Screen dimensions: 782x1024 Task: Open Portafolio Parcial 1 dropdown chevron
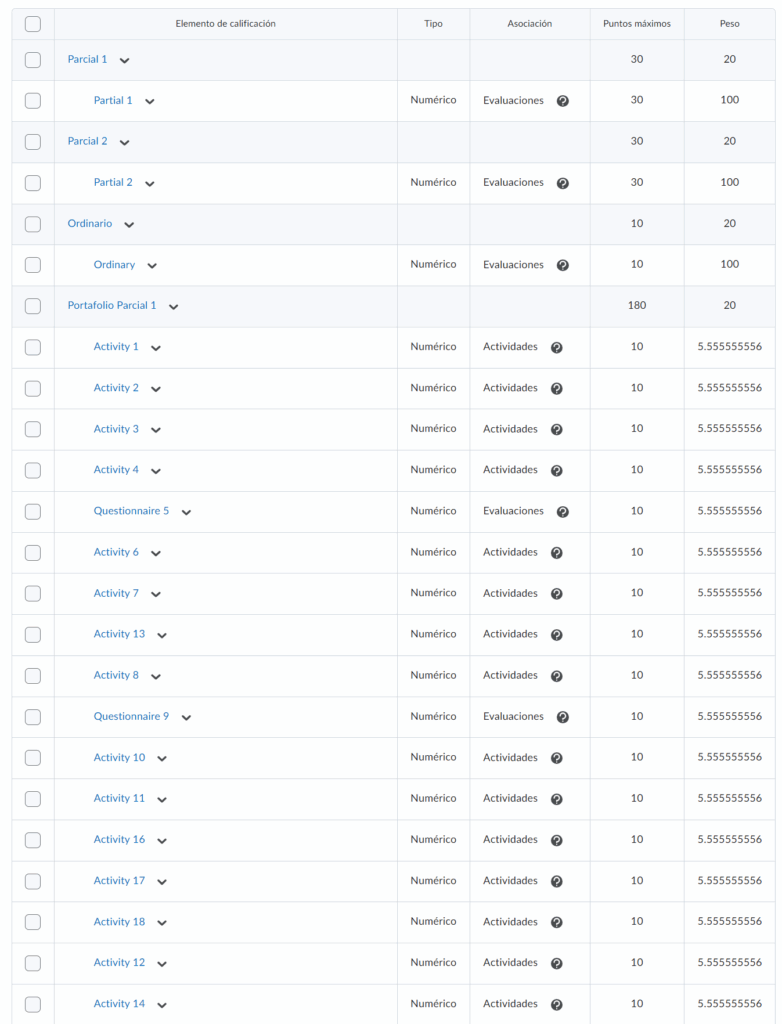pos(173,306)
